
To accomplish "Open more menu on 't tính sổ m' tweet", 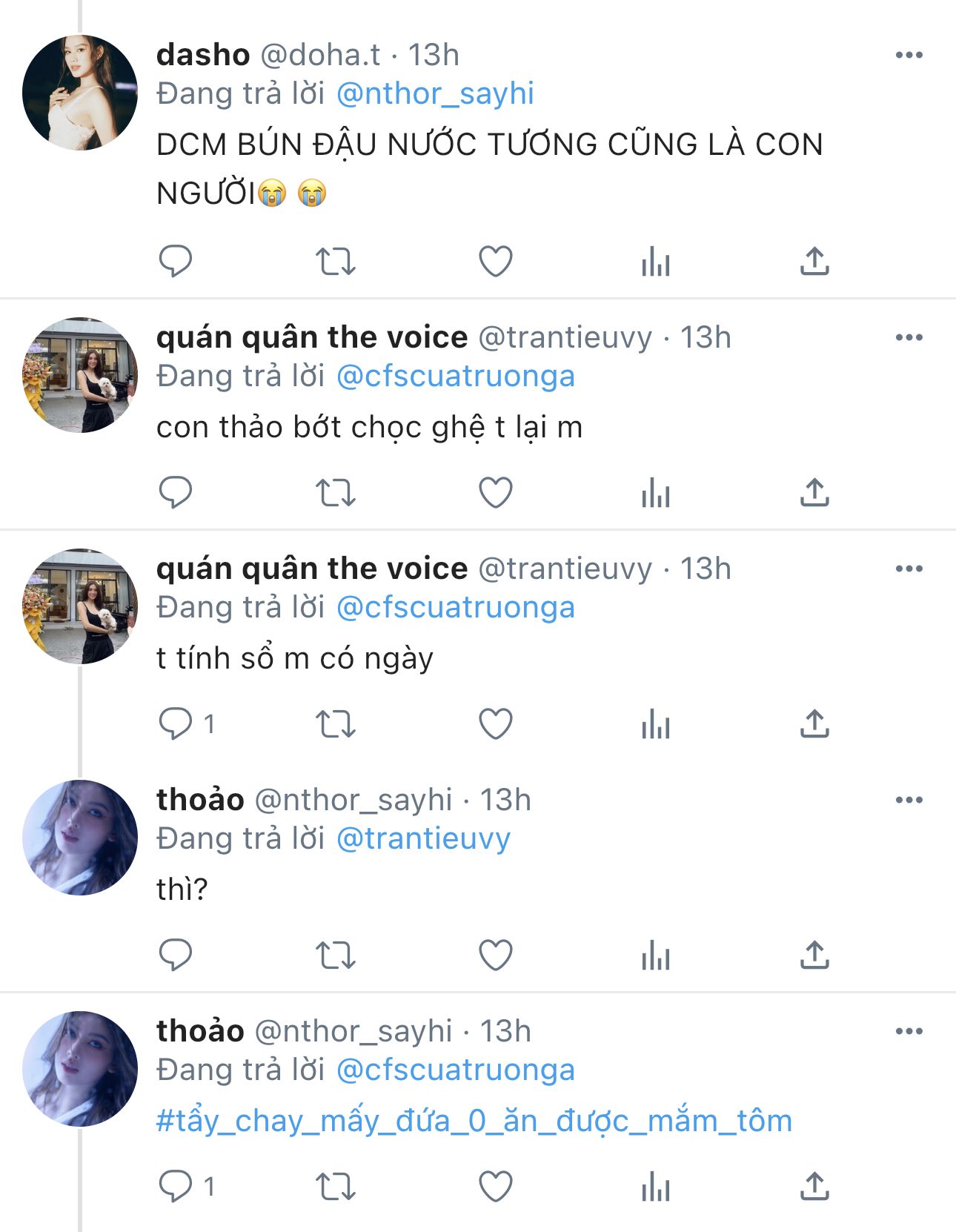I will coord(909,569).
